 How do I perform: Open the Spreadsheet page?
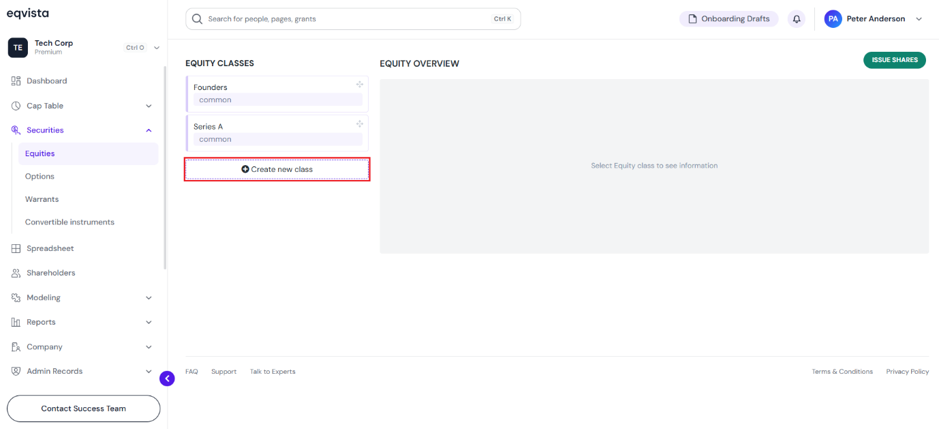50,248
